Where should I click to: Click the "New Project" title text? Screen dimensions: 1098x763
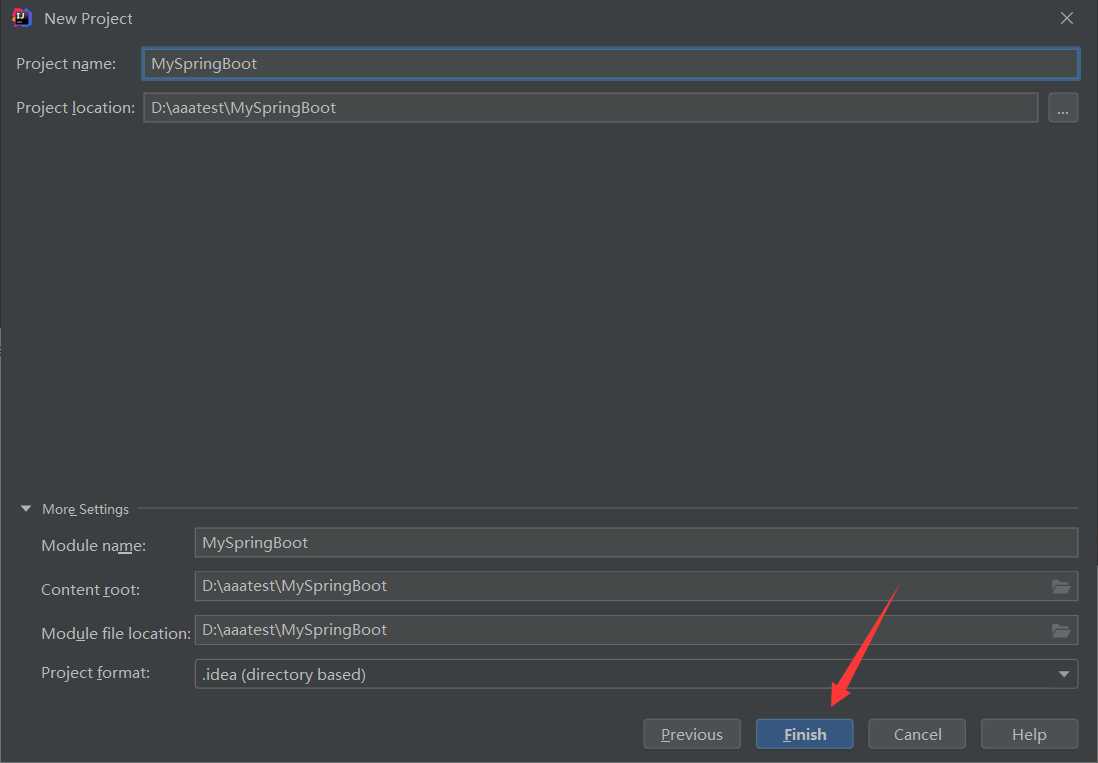88,19
